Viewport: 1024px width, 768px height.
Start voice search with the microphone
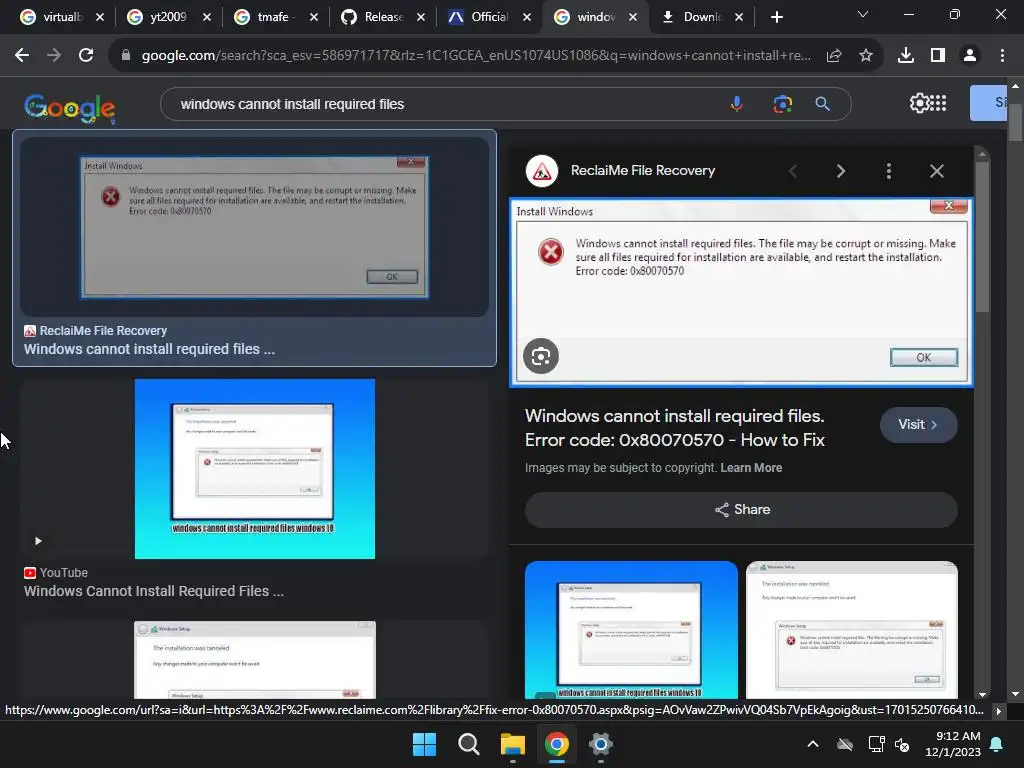(737, 104)
